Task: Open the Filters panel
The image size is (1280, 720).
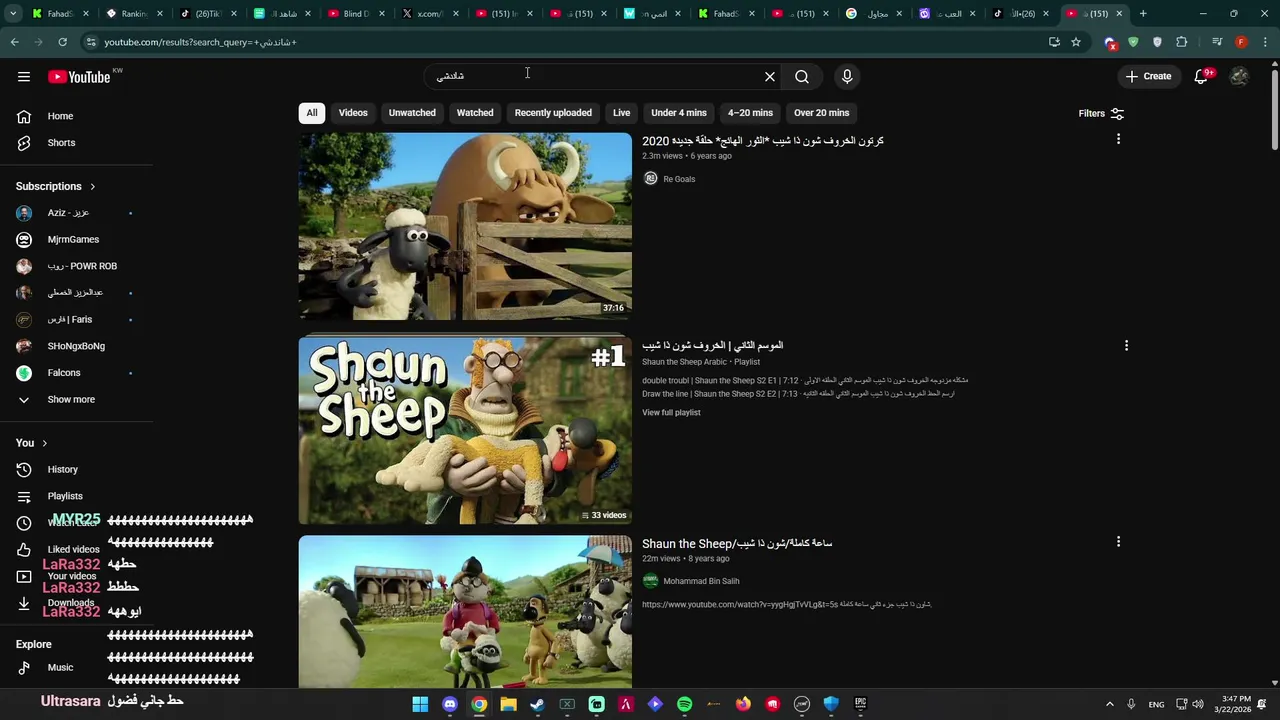Action: click(x=1101, y=113)
